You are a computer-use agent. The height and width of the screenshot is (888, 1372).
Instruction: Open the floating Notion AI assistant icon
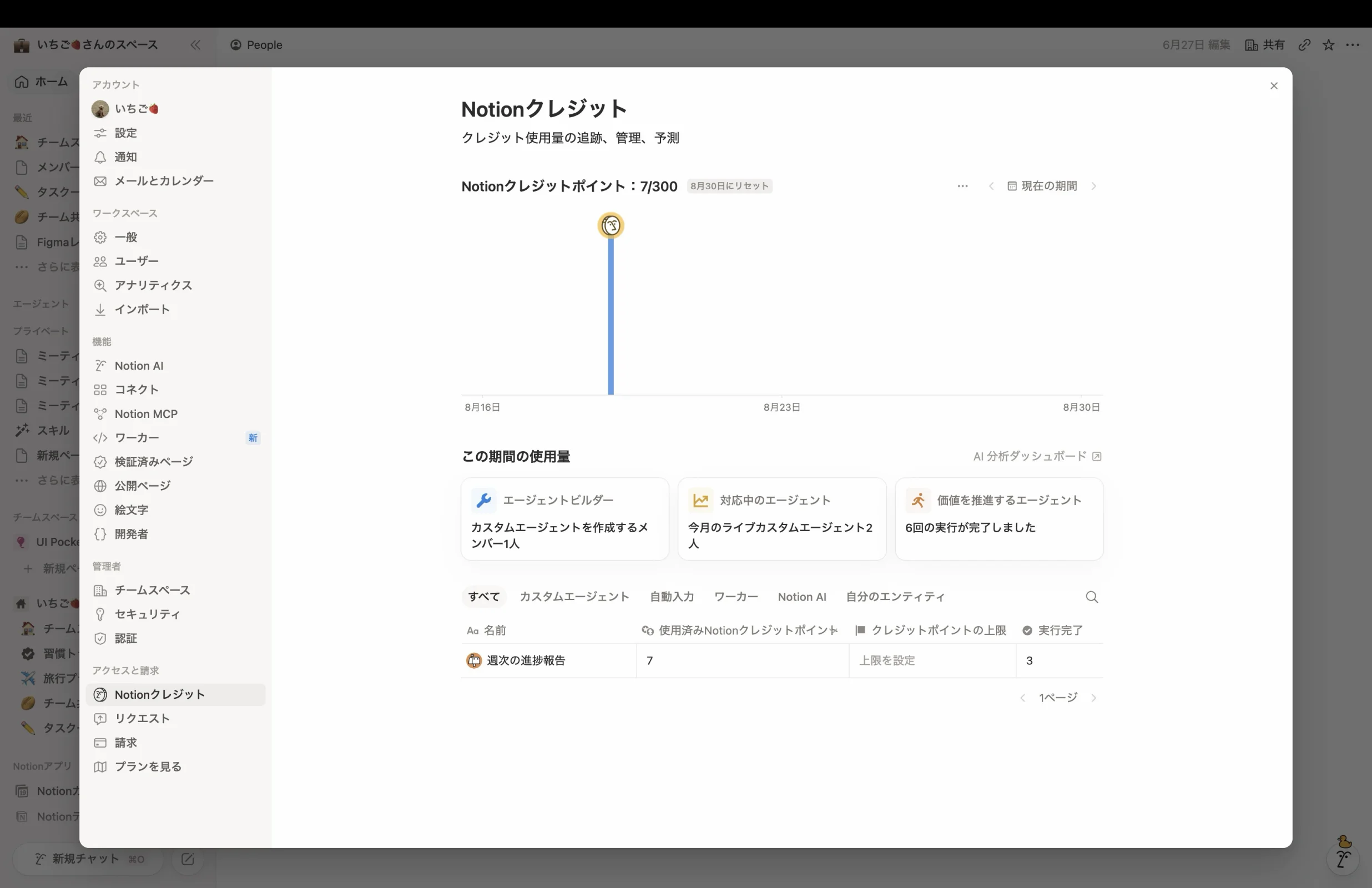click(1344, 859)
